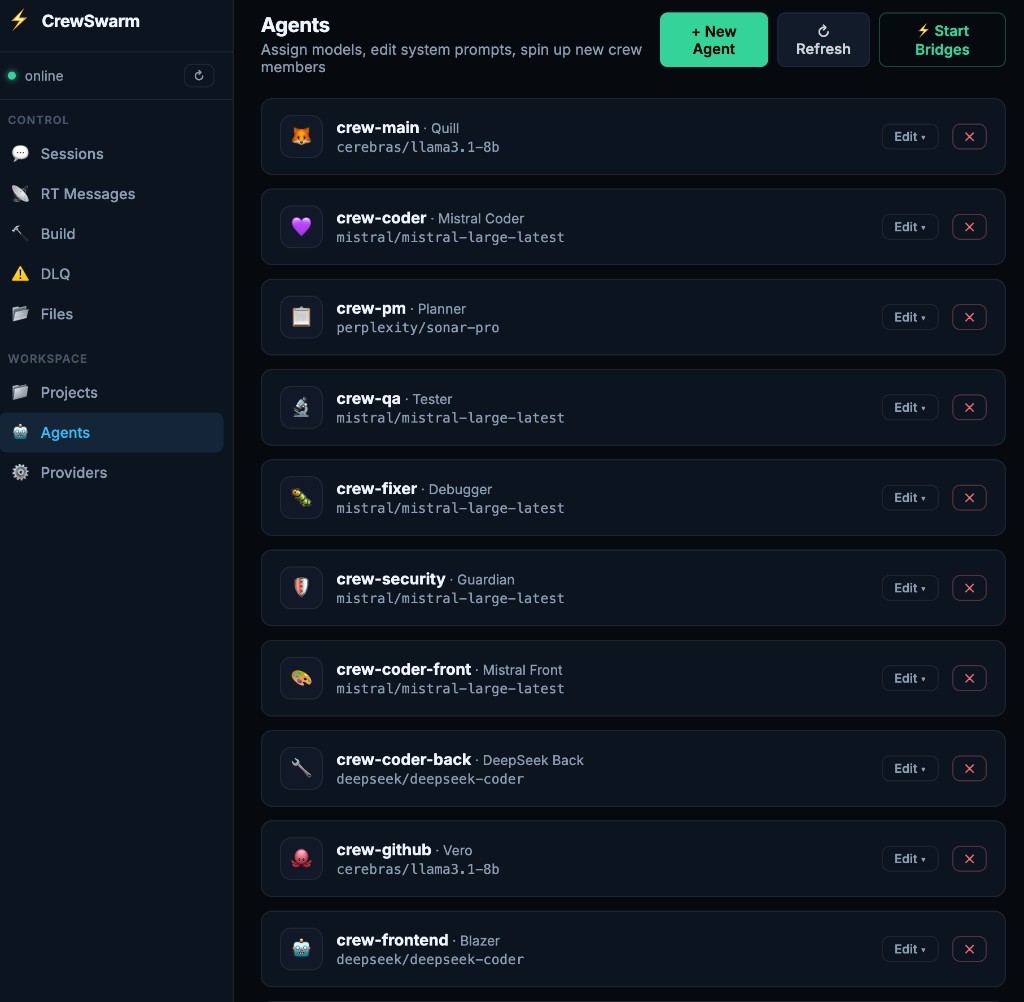This screenshot has height=1002, width=1024.
Task: Click the Start Bridges button
Action: (941, 40)
